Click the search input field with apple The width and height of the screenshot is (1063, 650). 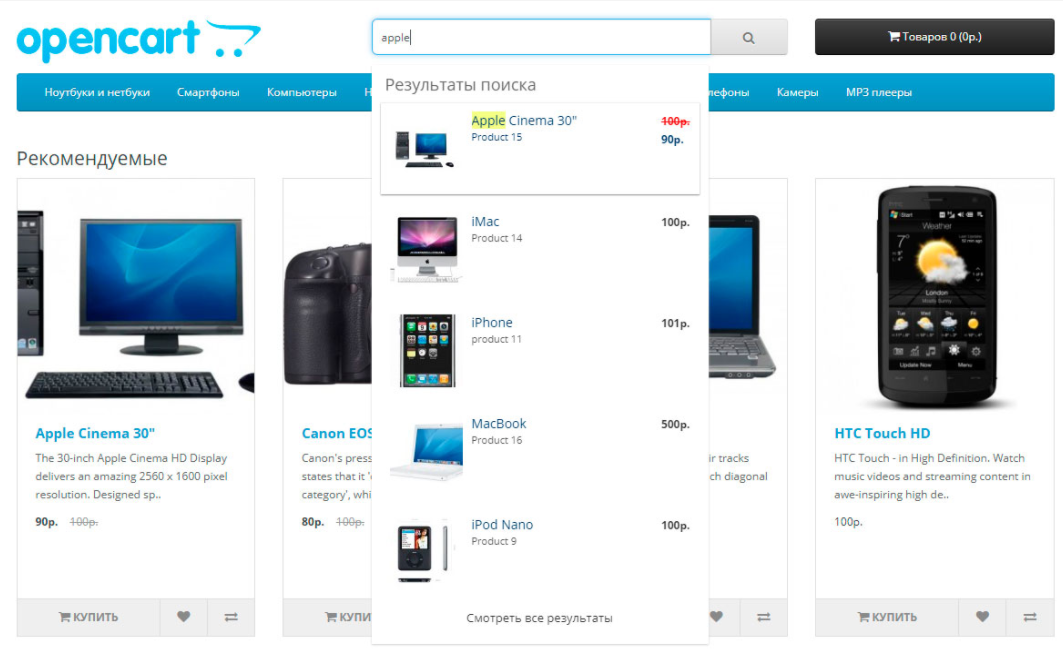tap(541, 37)
